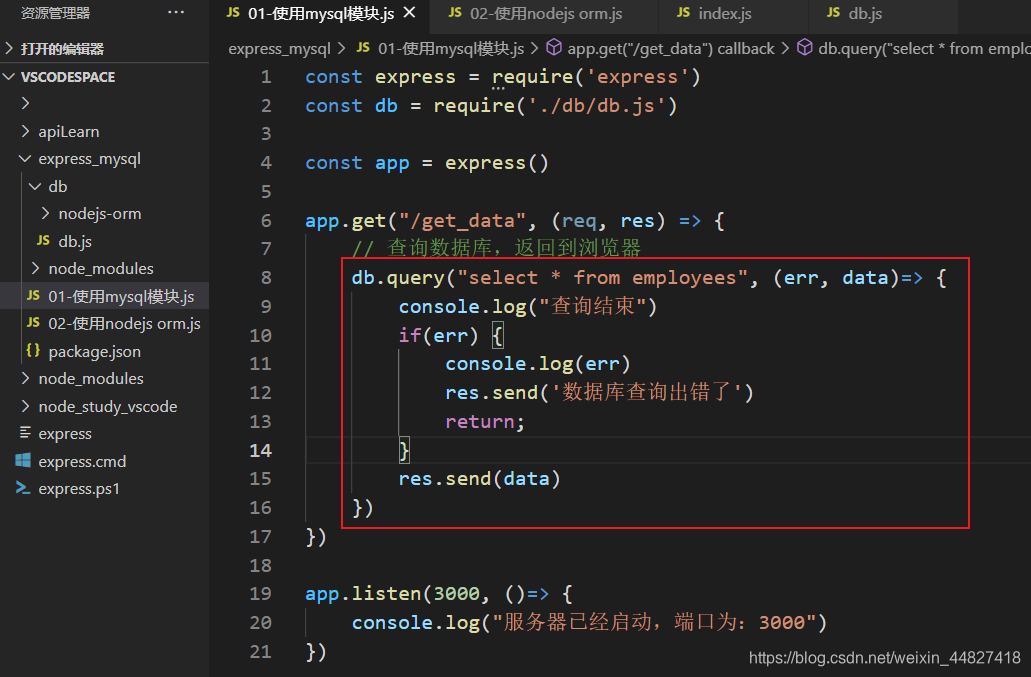Click the PowerShell icon beside express.ps1
Viewport: 1031px width, 677px height.
[x=23, y=488]
